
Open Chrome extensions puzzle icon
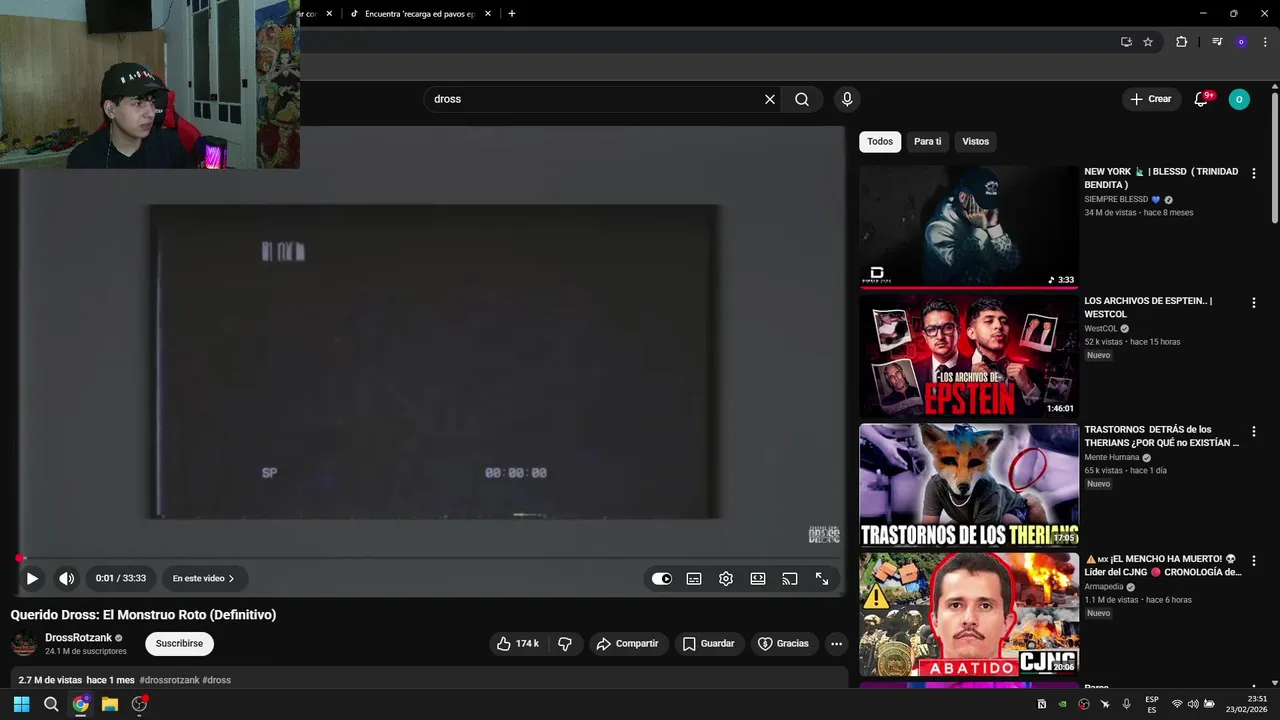[x=1181, y=42]
